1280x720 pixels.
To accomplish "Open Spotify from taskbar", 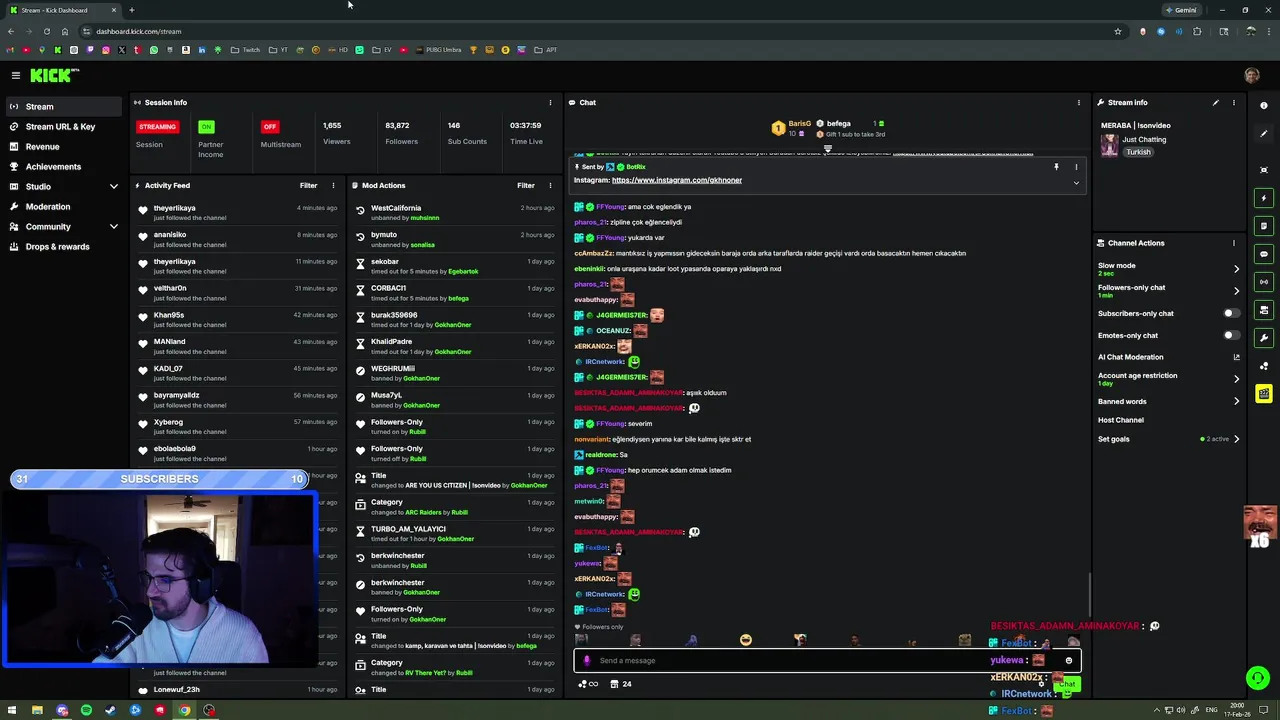I will pyautogui.click(x=86, y=710).
